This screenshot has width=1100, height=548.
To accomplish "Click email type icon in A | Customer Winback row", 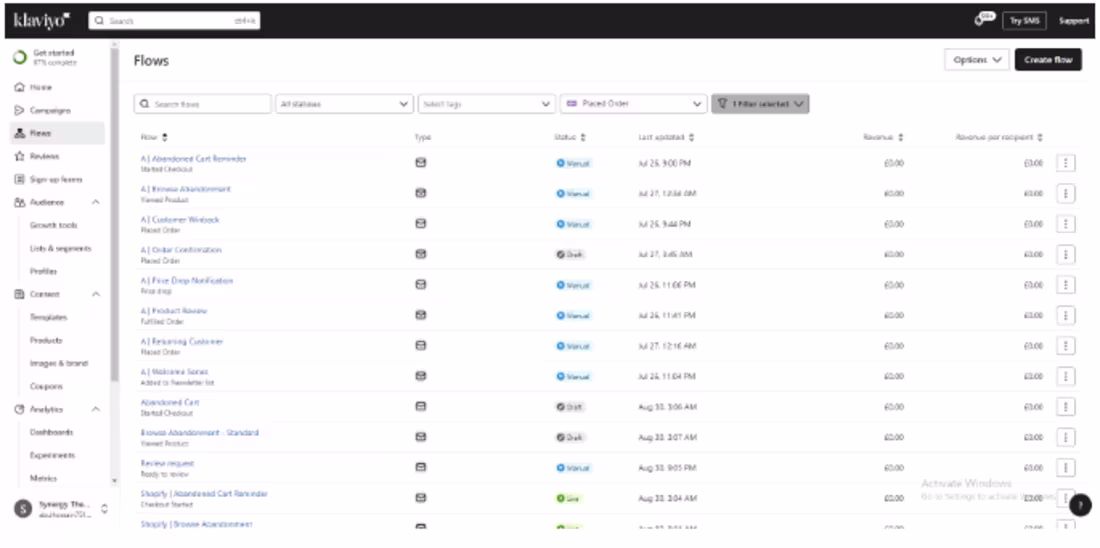I will pos(421,223).
